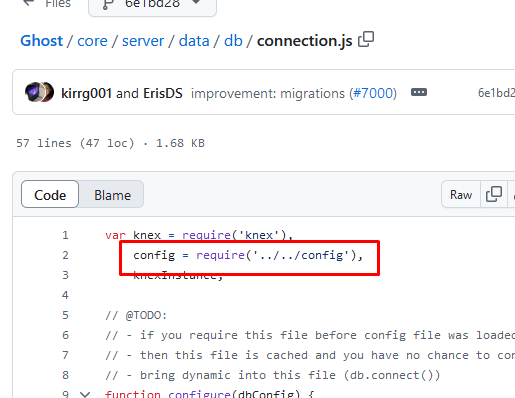Open the Raw file view
Viewport: 515px width, 398px height.
(x=461, y=195)
